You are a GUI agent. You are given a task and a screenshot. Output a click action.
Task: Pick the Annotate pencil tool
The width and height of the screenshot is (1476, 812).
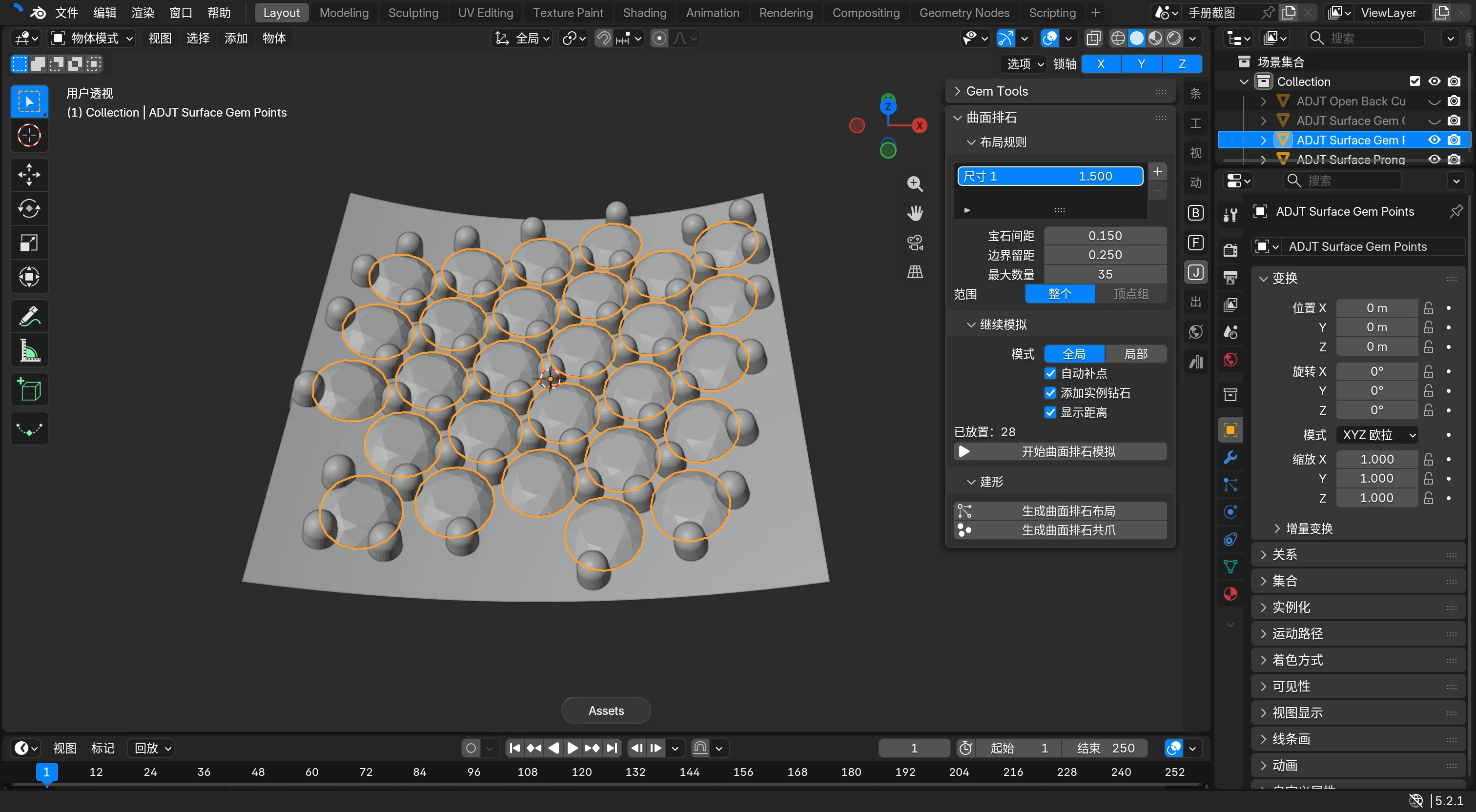coord(29,316)
